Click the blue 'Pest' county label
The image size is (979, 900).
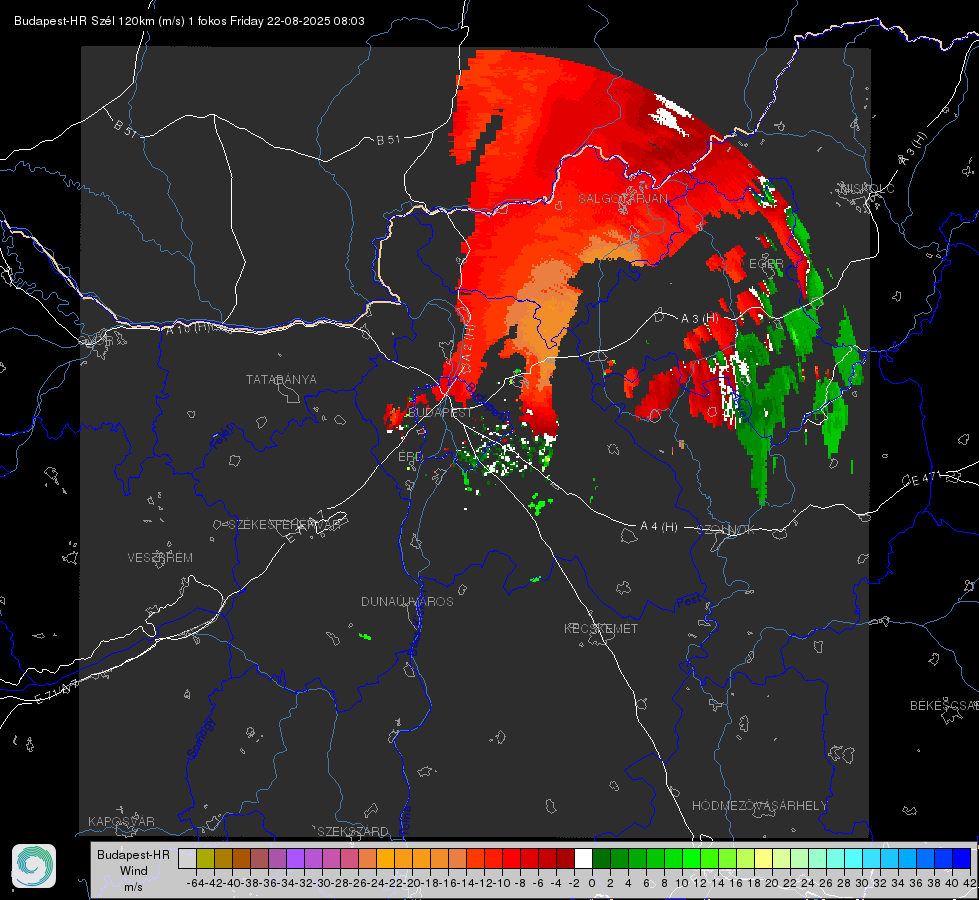[689, 601]
